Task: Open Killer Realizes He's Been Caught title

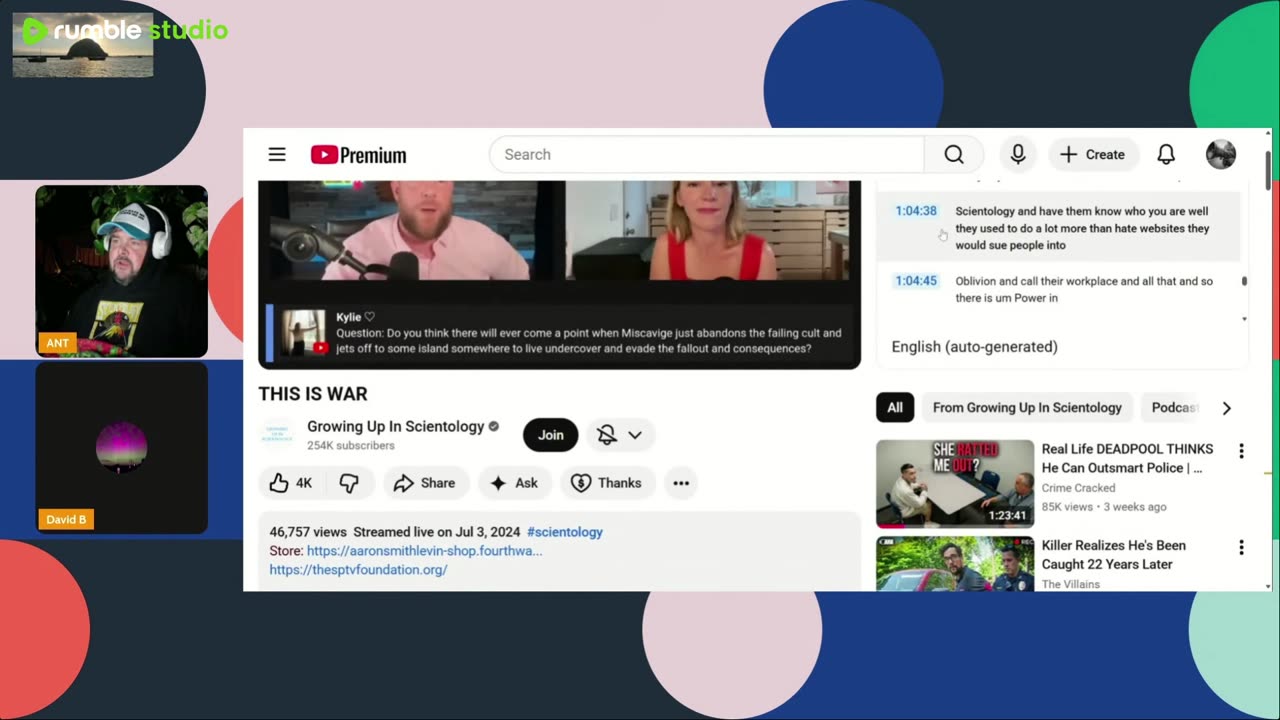Action: (1114, 555)
